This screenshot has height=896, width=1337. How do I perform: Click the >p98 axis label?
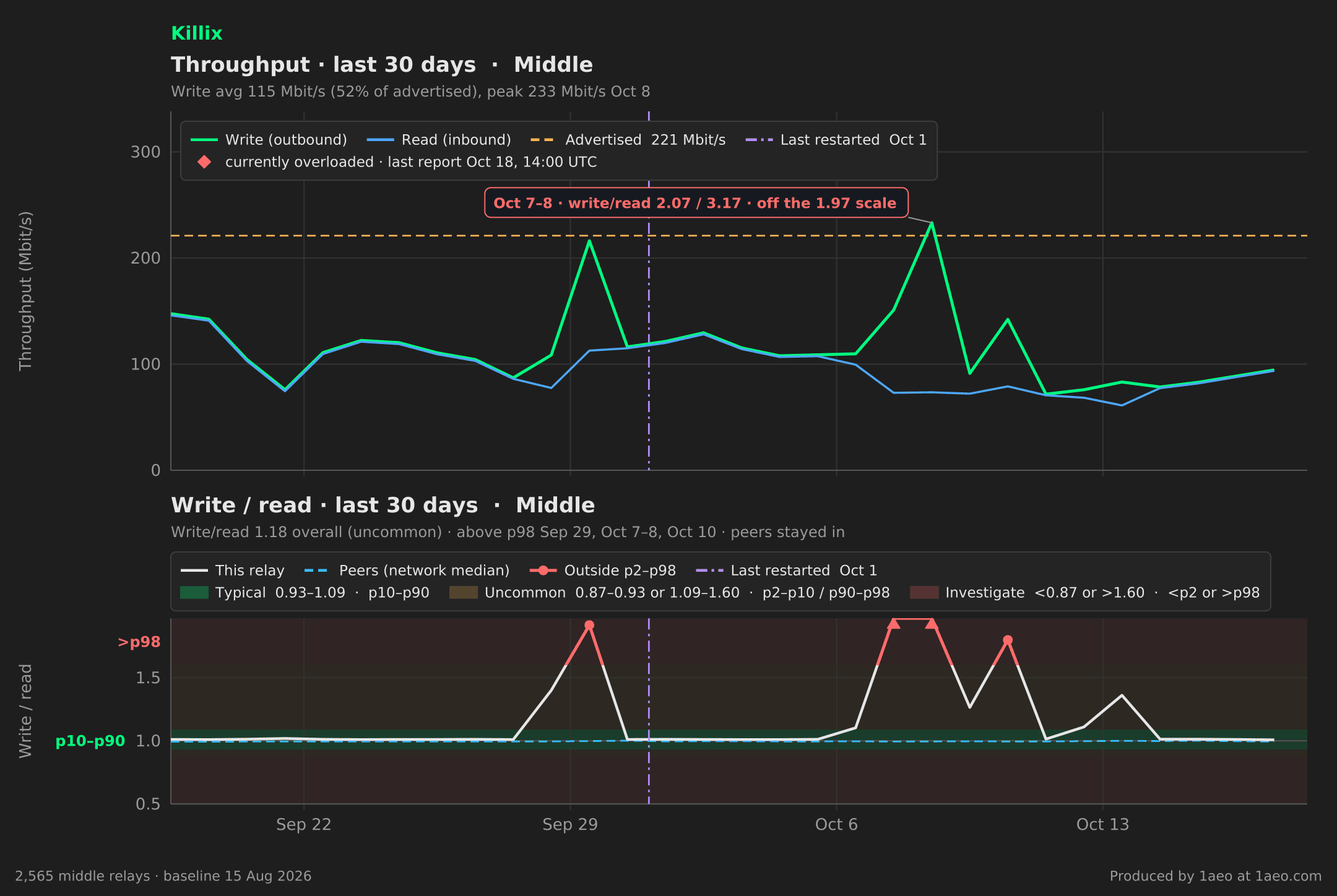(x=139, y=642)
